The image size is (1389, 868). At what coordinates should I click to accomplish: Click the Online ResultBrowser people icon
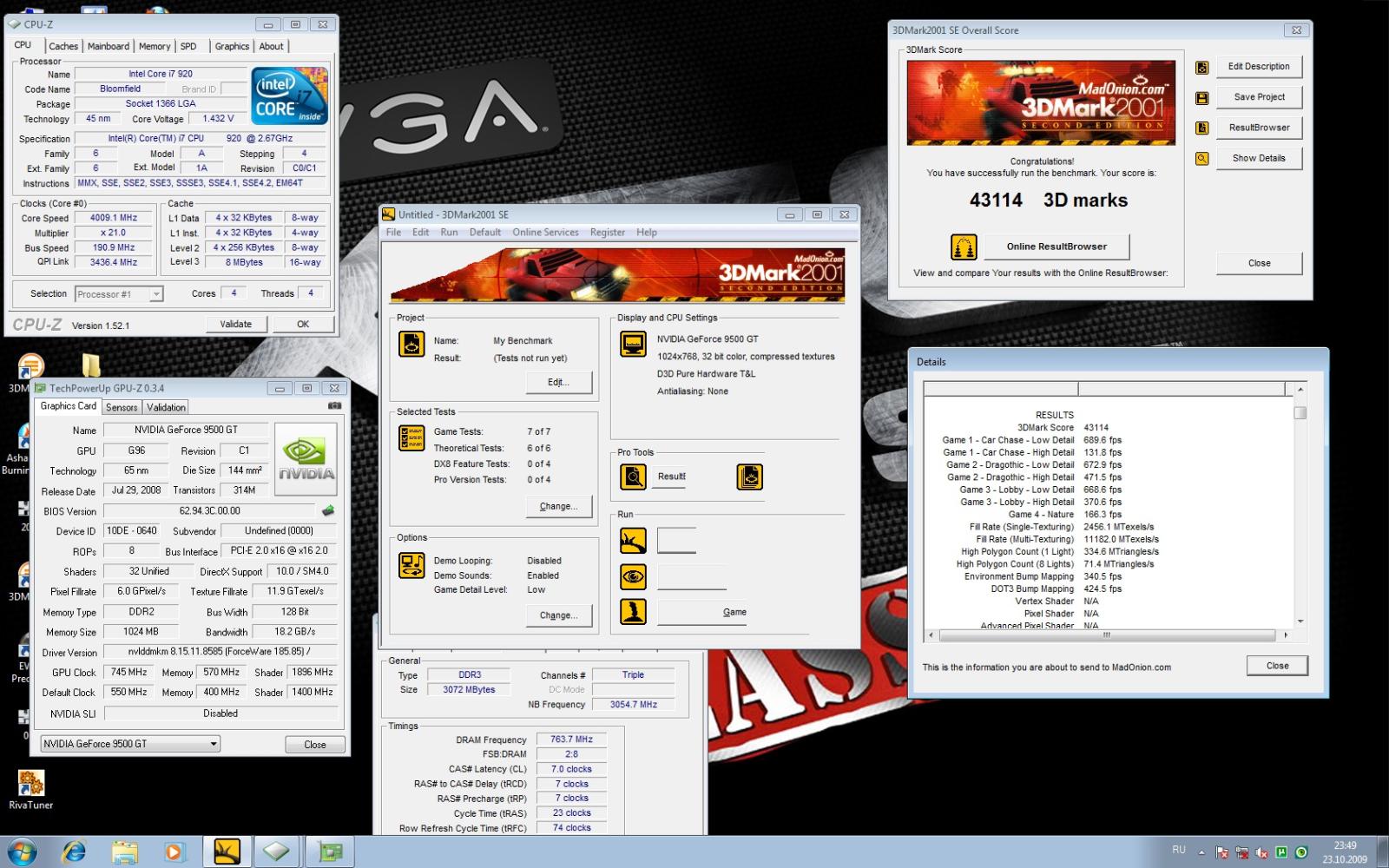(x=964, y=247)
